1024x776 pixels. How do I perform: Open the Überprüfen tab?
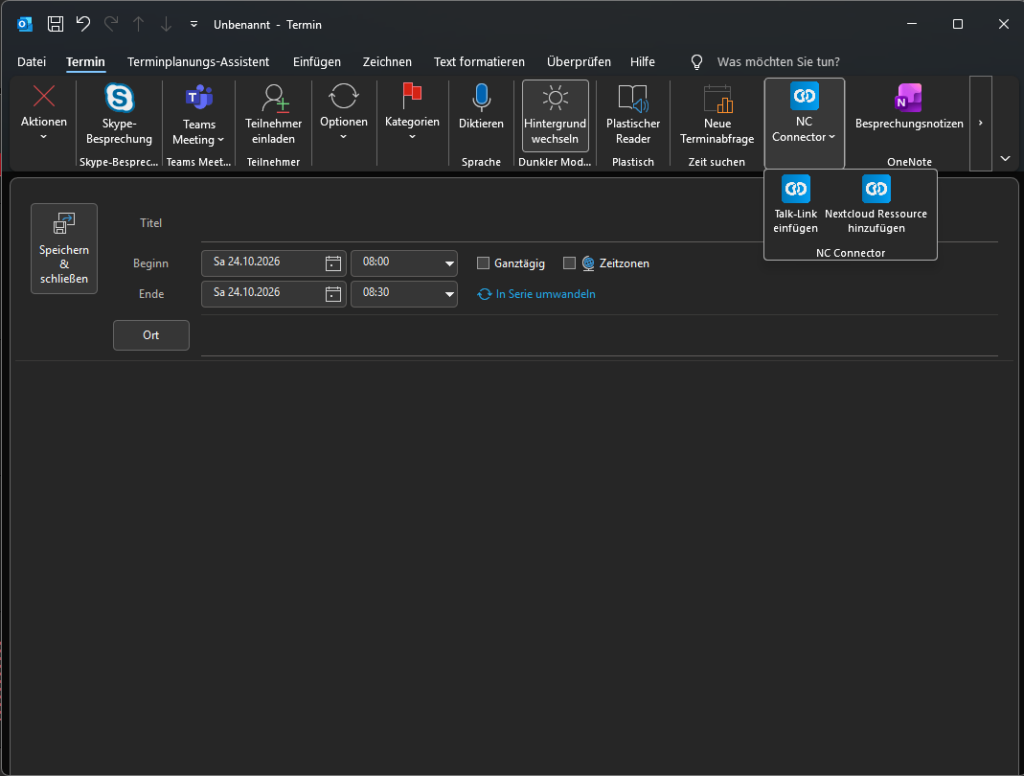click(x=579, y=62)
